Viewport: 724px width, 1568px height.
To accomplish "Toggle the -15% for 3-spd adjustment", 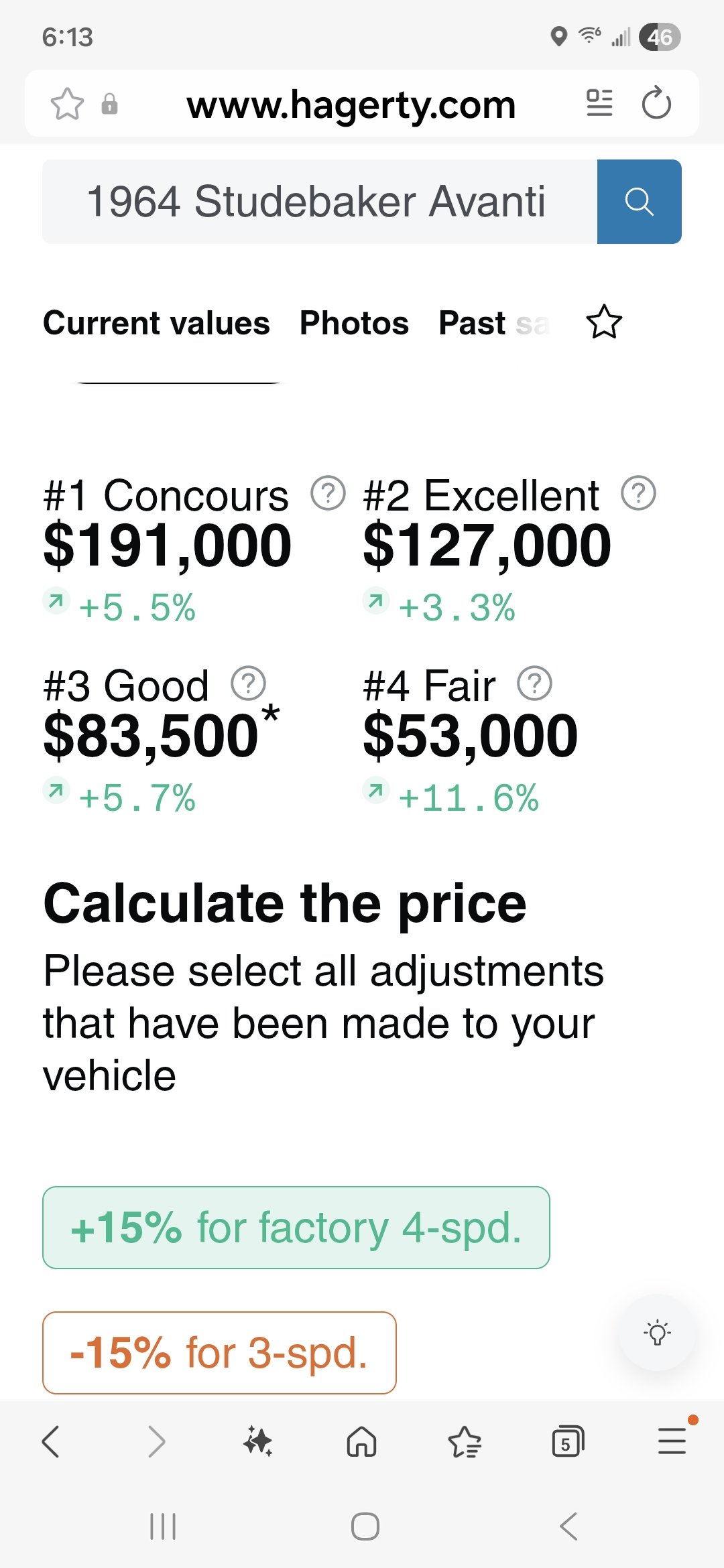I will click(219, 1352).
